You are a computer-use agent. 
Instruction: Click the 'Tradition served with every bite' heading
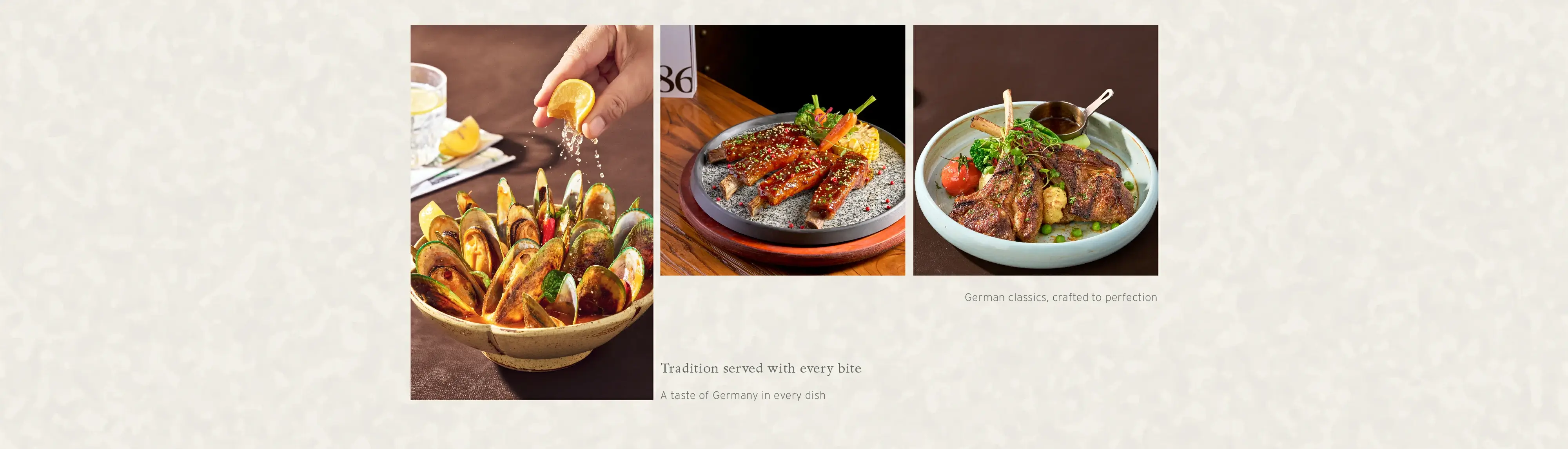click(761, 368)
